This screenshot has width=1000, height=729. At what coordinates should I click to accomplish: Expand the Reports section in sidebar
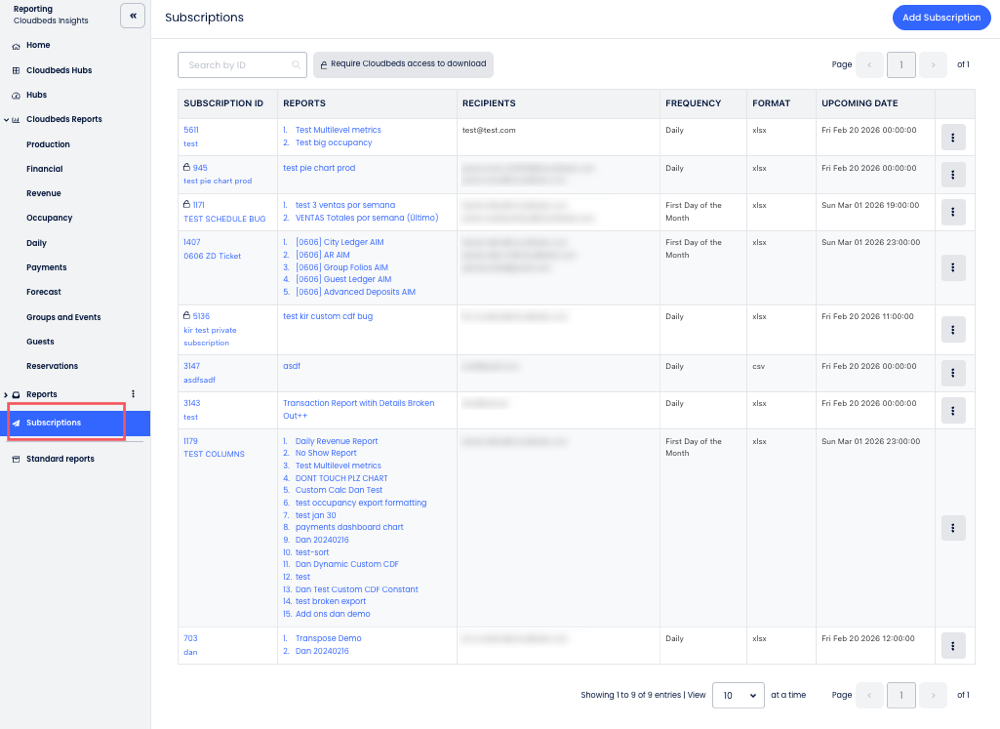[6, 395]
